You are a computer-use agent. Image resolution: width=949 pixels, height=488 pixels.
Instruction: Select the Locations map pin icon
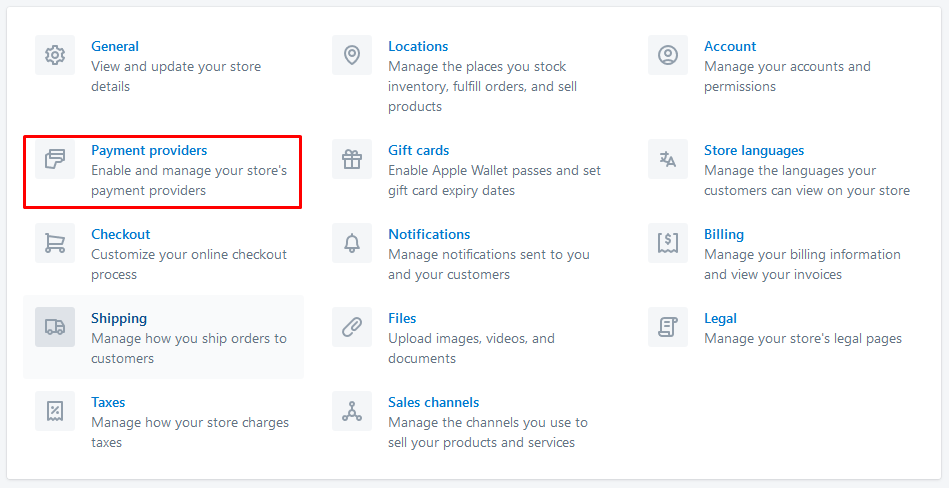coord(352,55)
